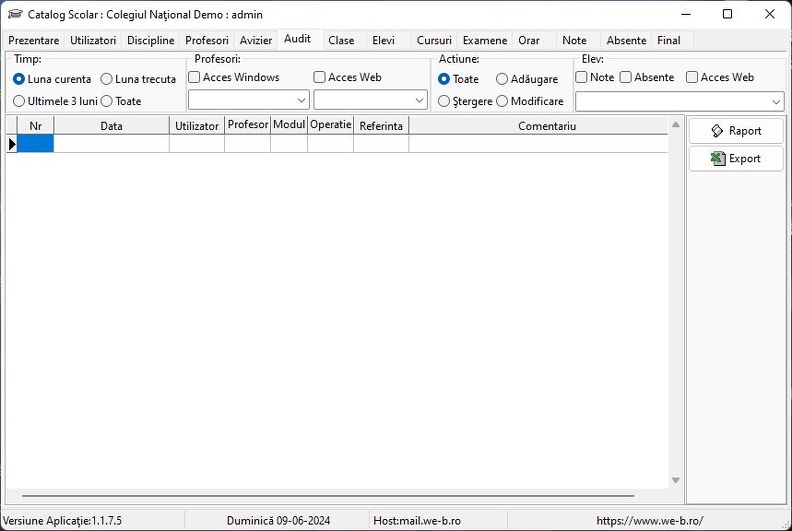Viewport: 792px width, 531px height.
Task: Select the Luna trecuta radio option
Action: tap(106, 79)
